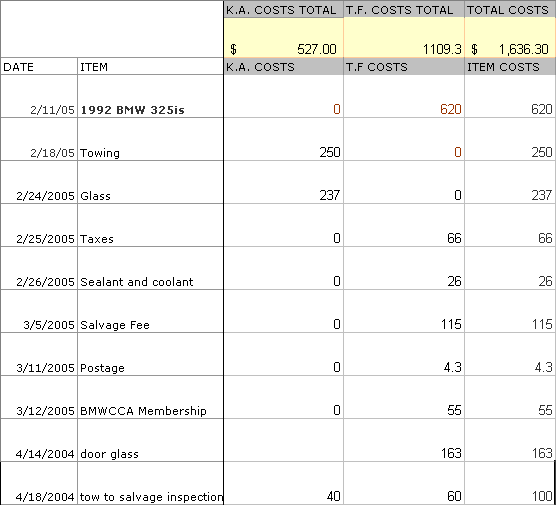
Task: Select the Towing item cell
Action: [150, 139]
